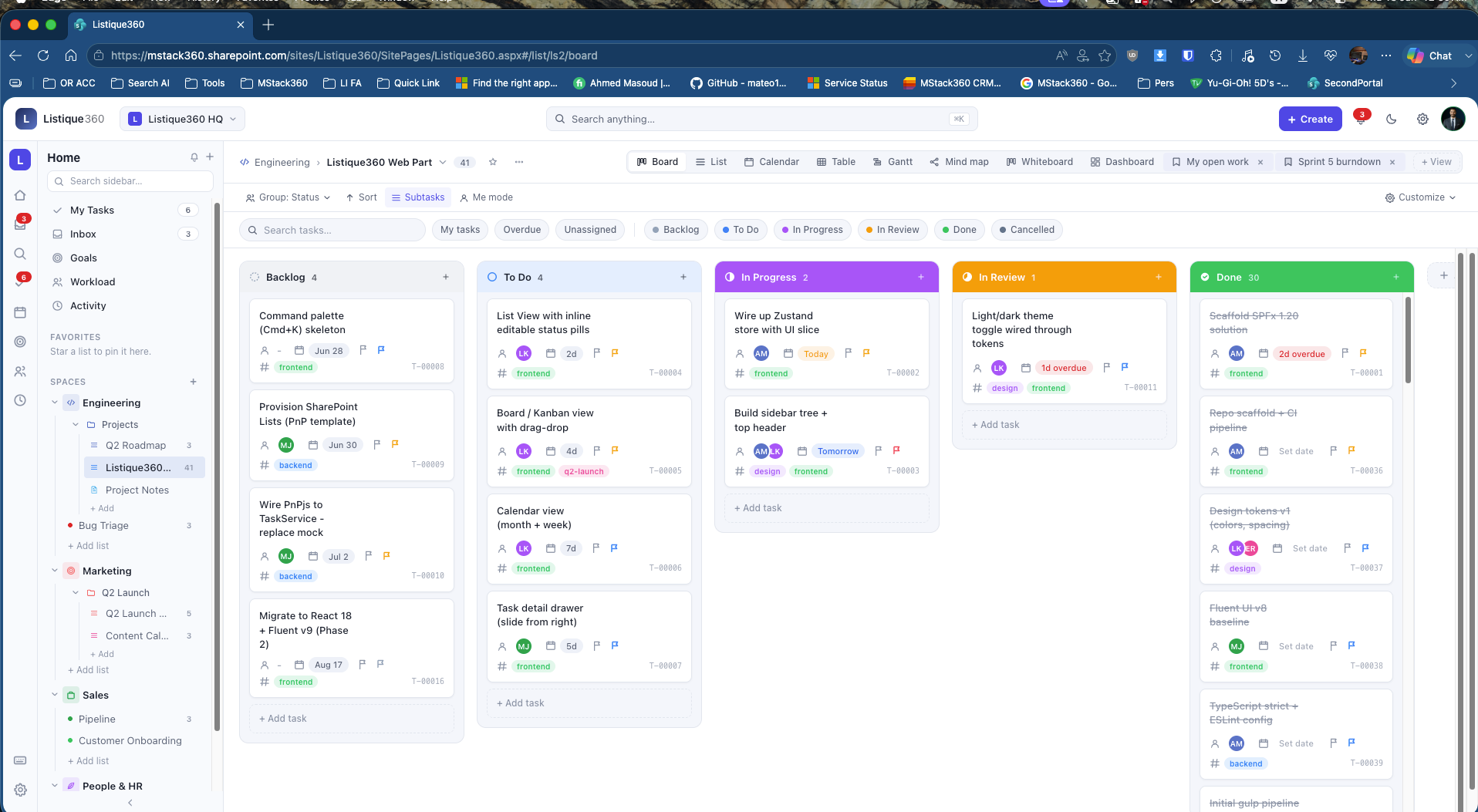Toggle the My tasks filter chip
Screen dimensions: 1478x812
coord(460,230)
